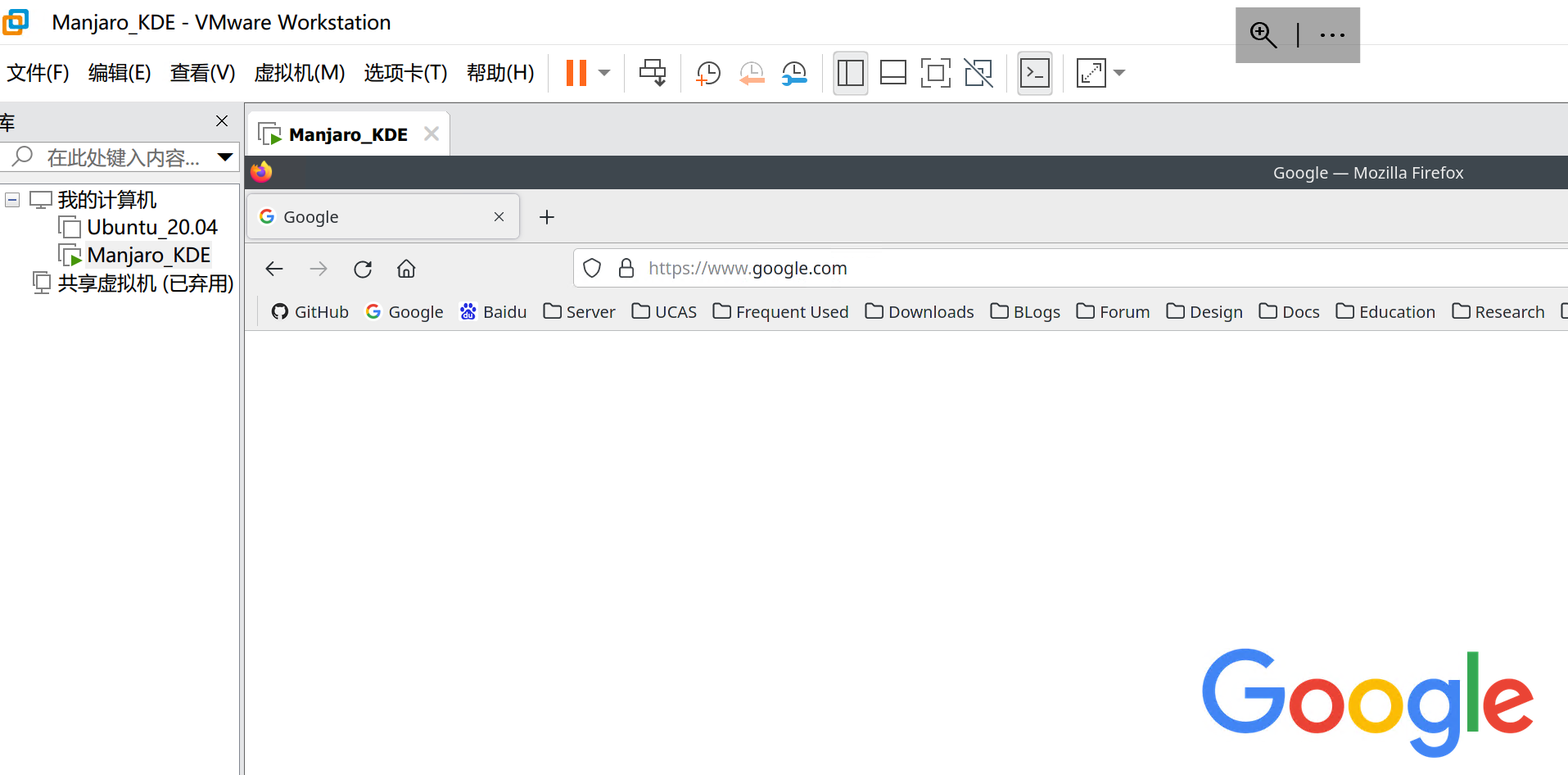The height and width of the screenshot is (775, 1568).
Task: Open the Frequent Used bookmarks folder
Action: coord(780,312)
